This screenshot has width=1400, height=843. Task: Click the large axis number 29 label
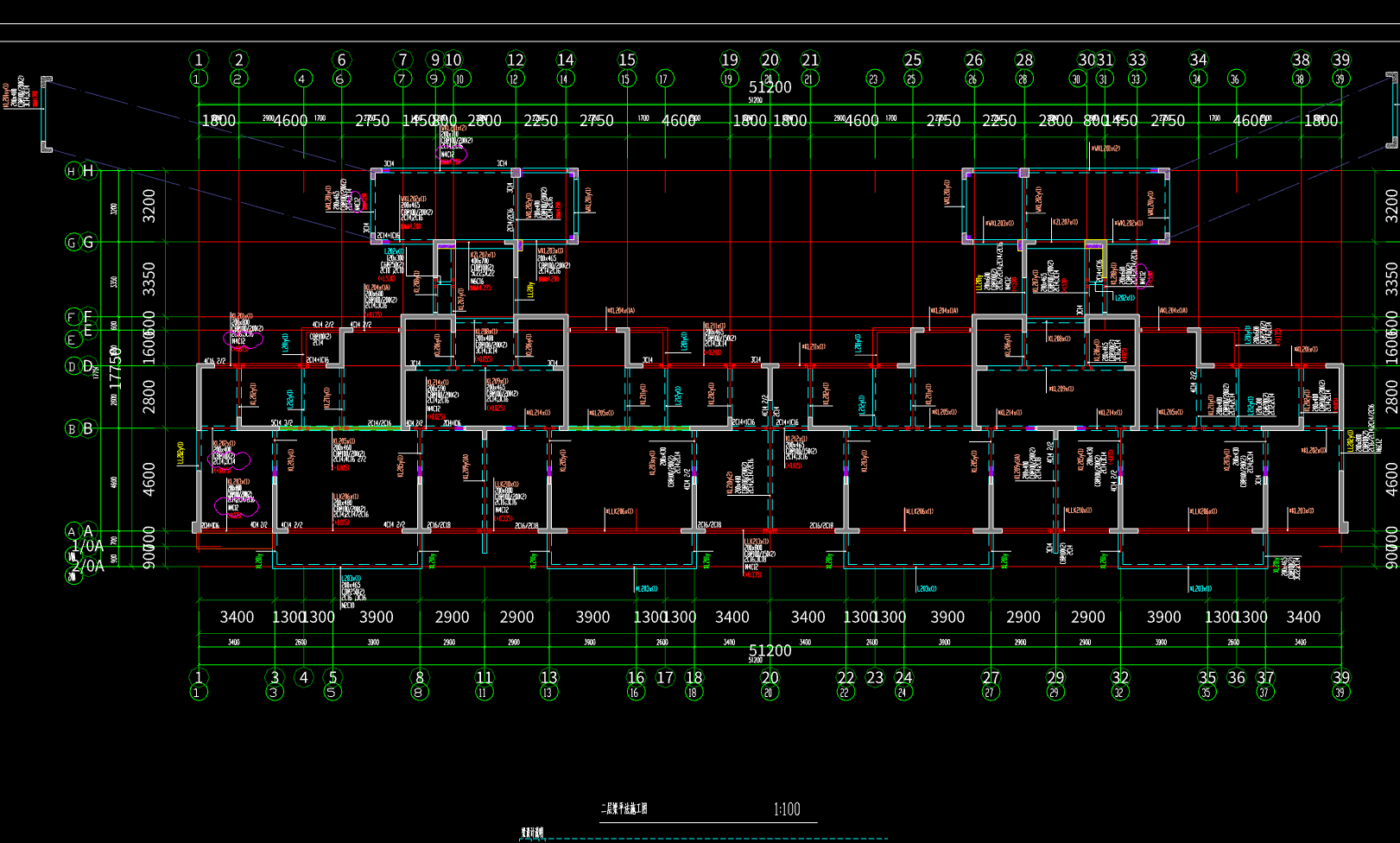click(1055, 677)
